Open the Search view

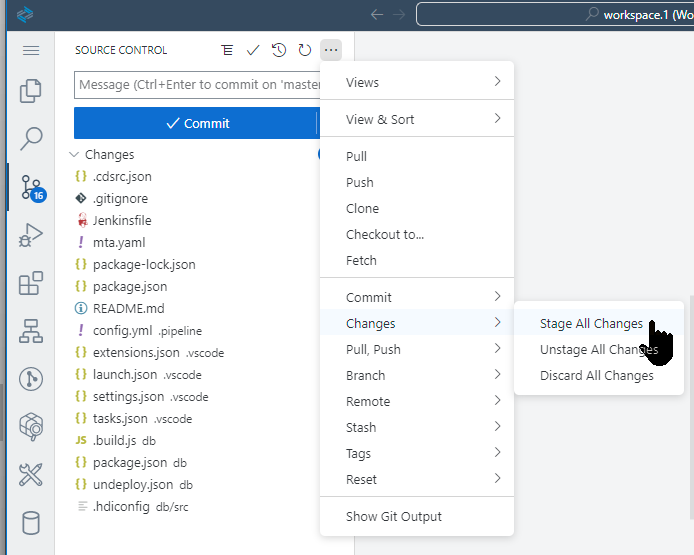click(x=31, y=139)
